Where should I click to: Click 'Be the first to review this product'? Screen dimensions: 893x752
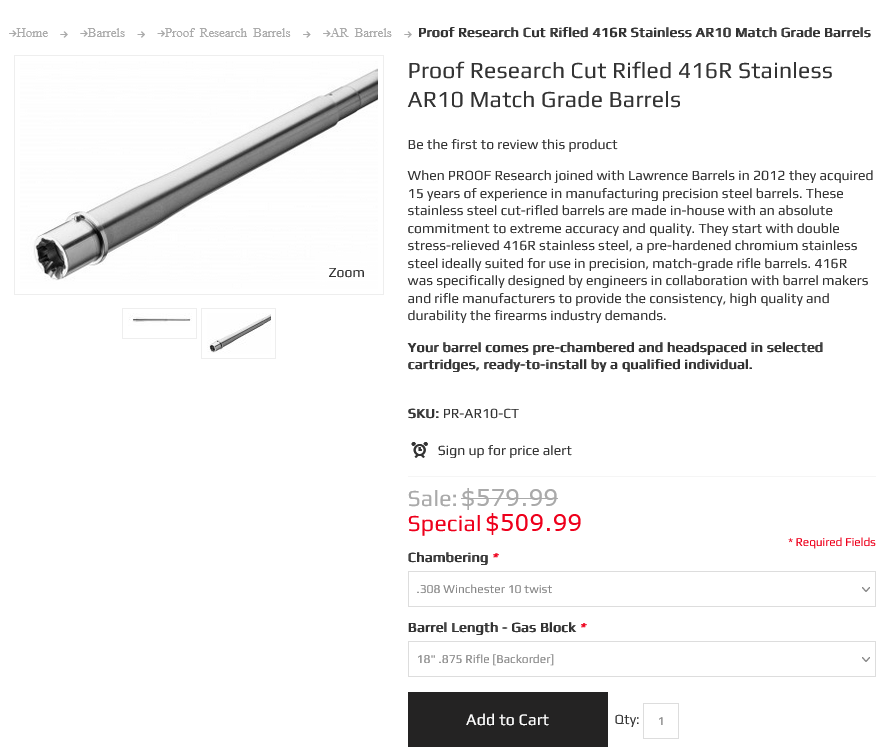[512, 144]
